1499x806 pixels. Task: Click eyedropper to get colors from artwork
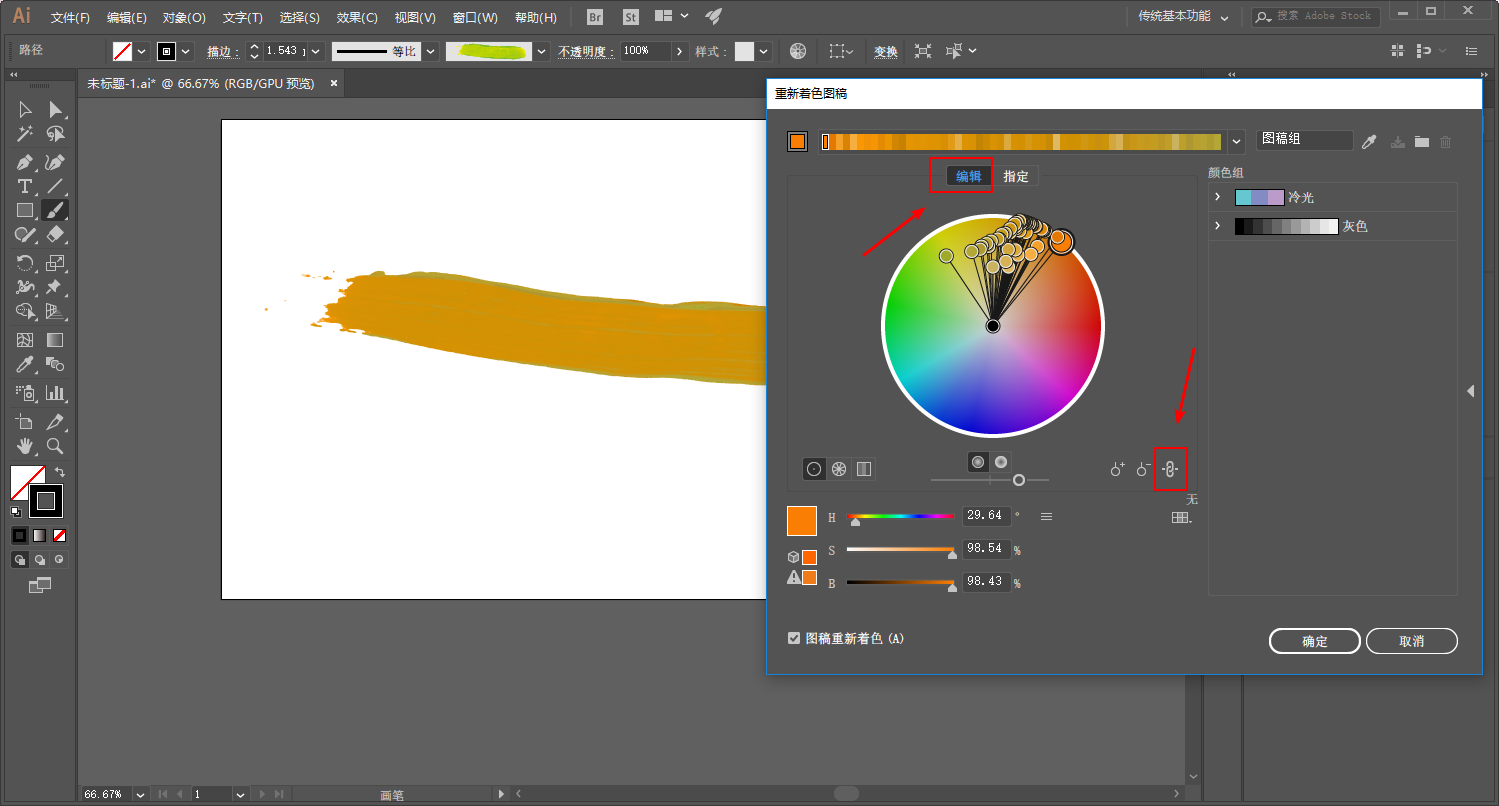tap(1369, 142)
